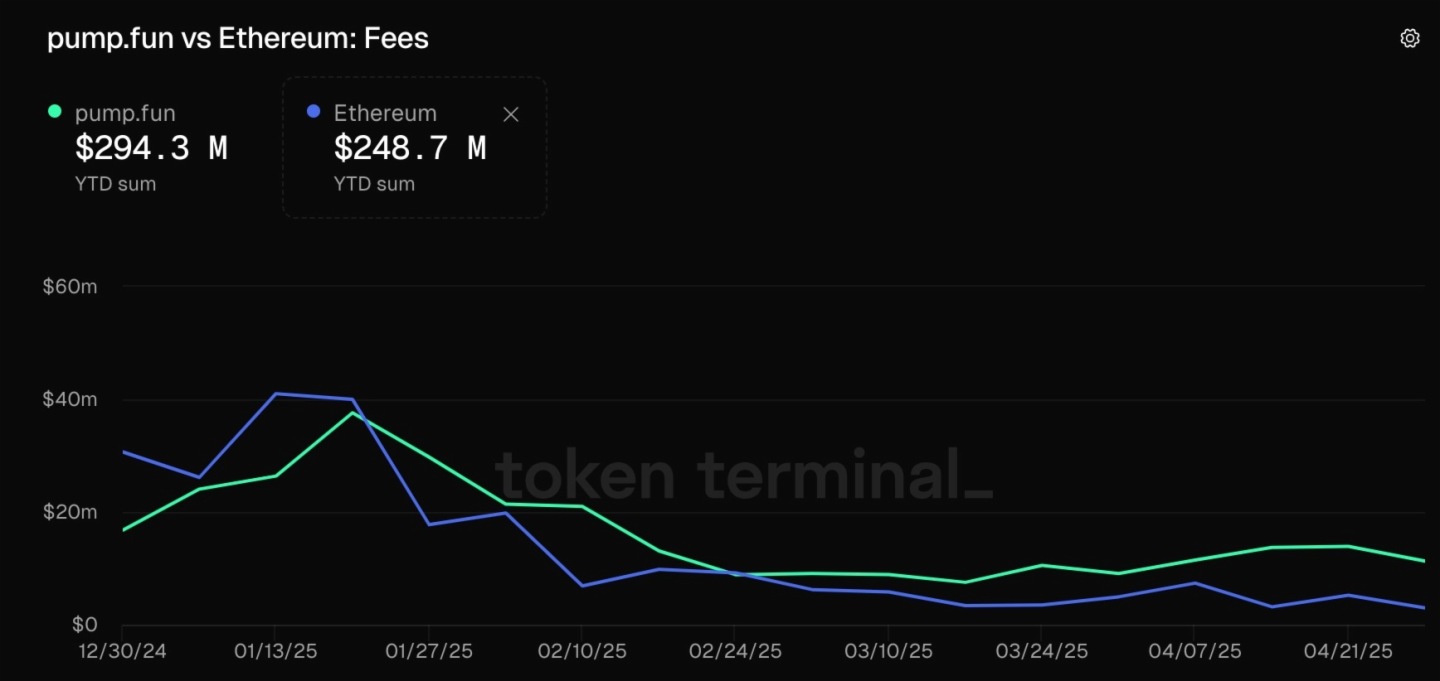The width and height of the screenshot is (1440, 681).
Task: Select the pump.fun legend label
Action: 125,113
